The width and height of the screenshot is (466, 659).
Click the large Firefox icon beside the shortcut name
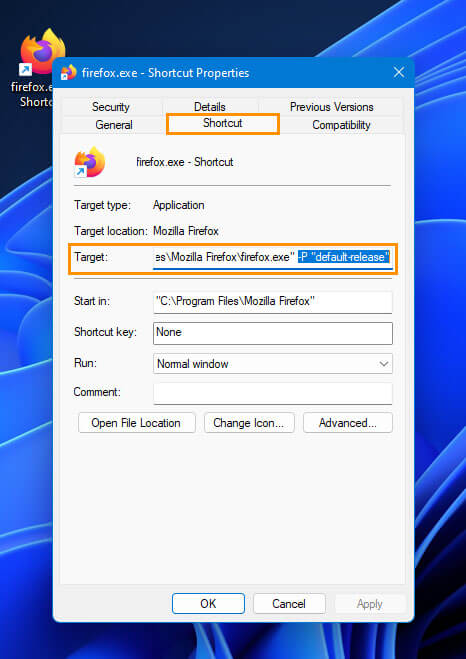click(90, 162)
